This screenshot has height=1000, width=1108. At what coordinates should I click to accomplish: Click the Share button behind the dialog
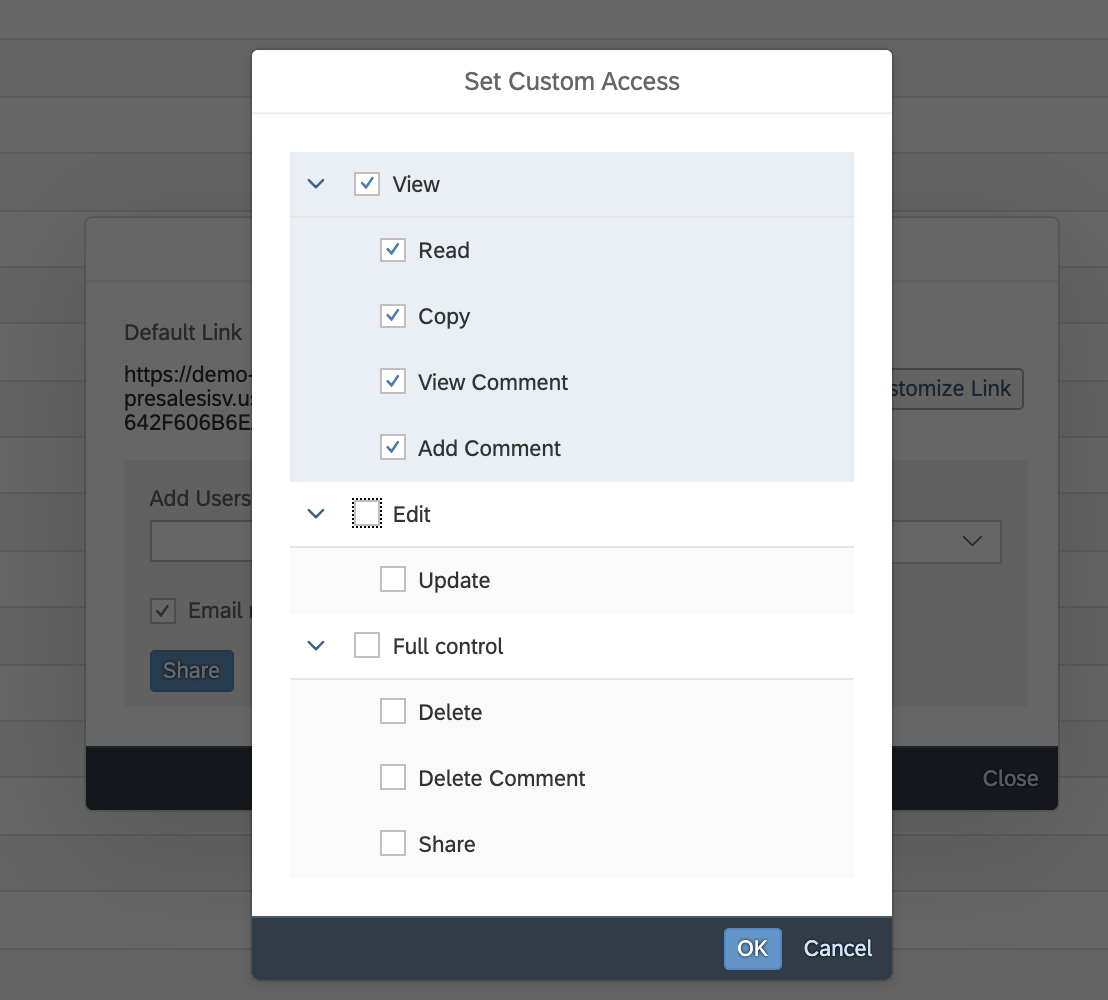191,671
